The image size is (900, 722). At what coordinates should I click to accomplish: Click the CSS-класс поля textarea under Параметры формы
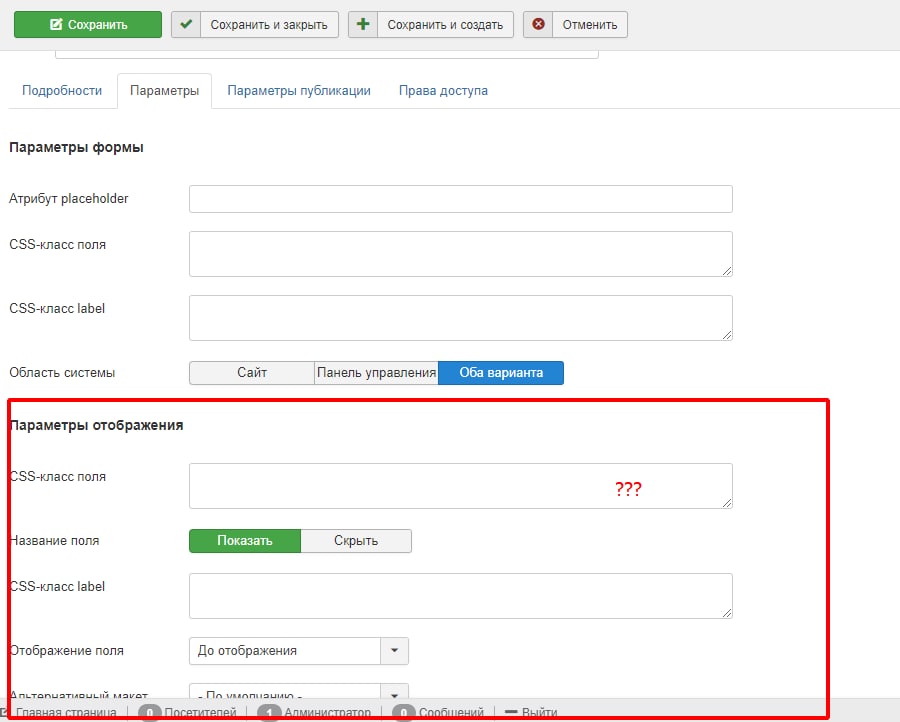461,254
